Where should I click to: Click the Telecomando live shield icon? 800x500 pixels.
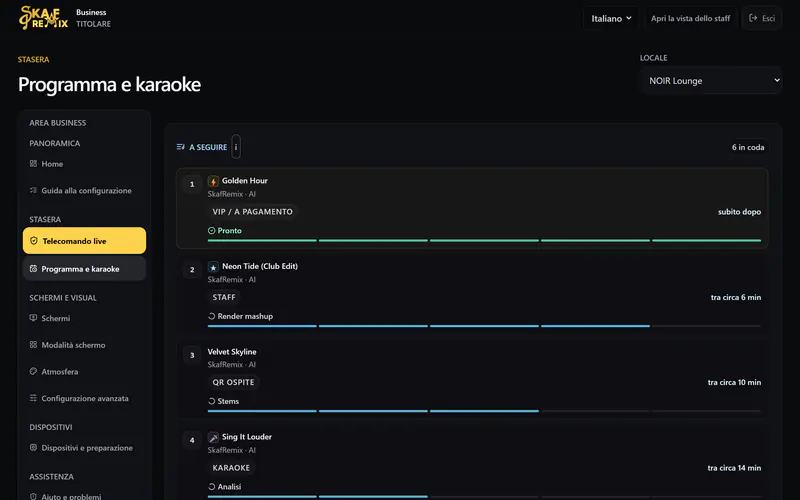click(34, 241)
